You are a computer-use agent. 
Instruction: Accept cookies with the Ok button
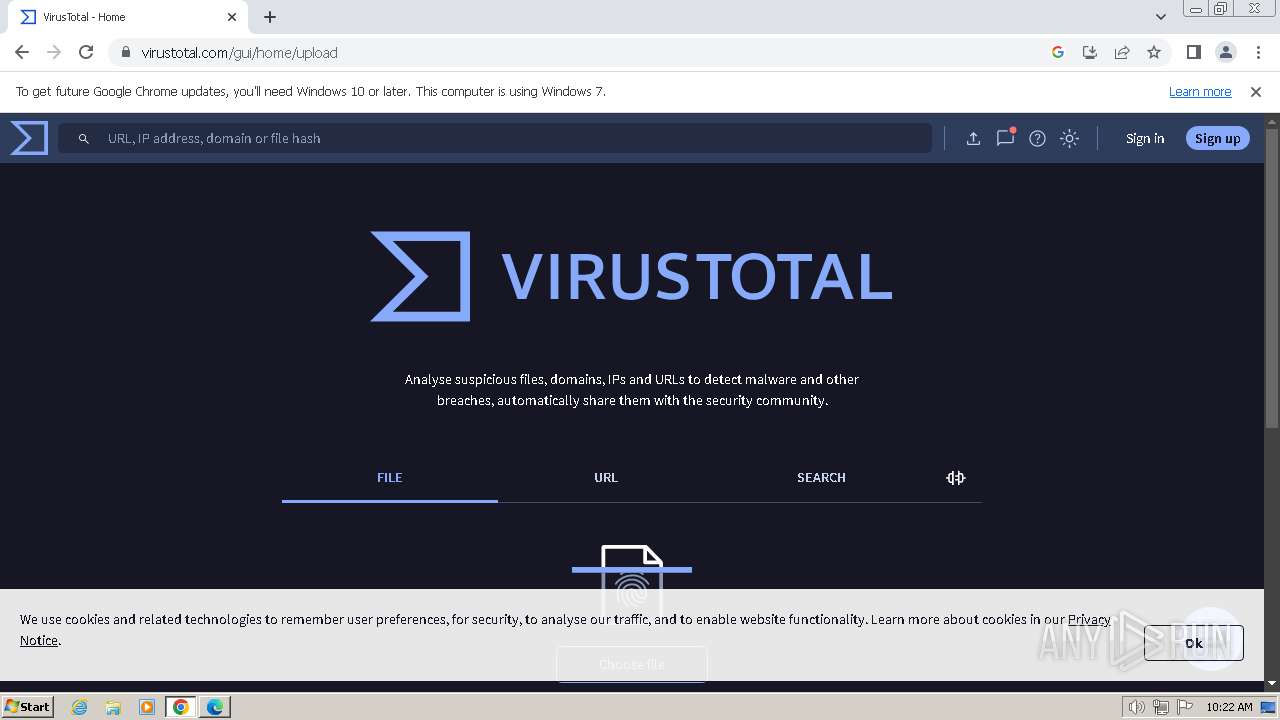click(1194, 643)
